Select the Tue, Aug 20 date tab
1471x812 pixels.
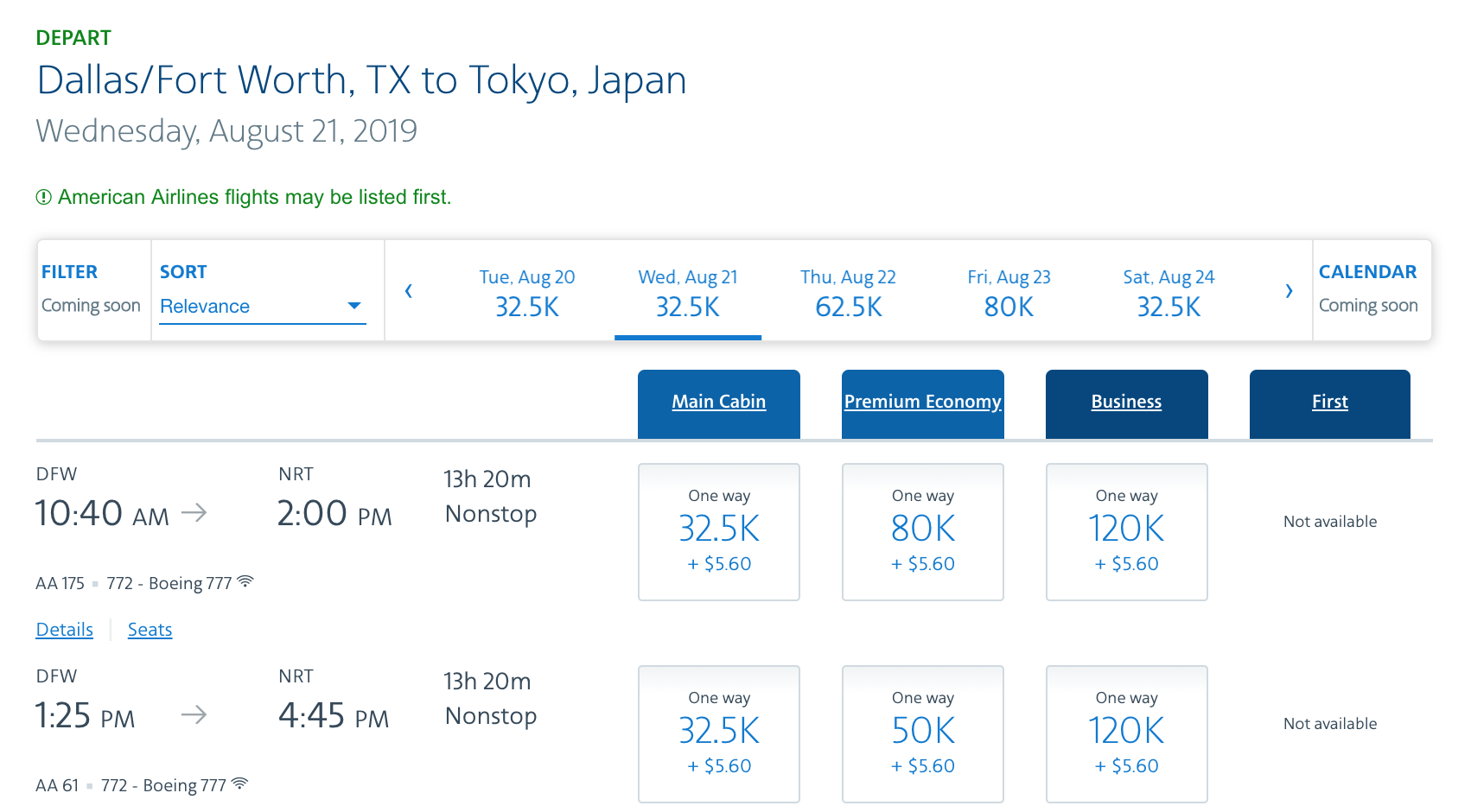click(x=526, y=293)
